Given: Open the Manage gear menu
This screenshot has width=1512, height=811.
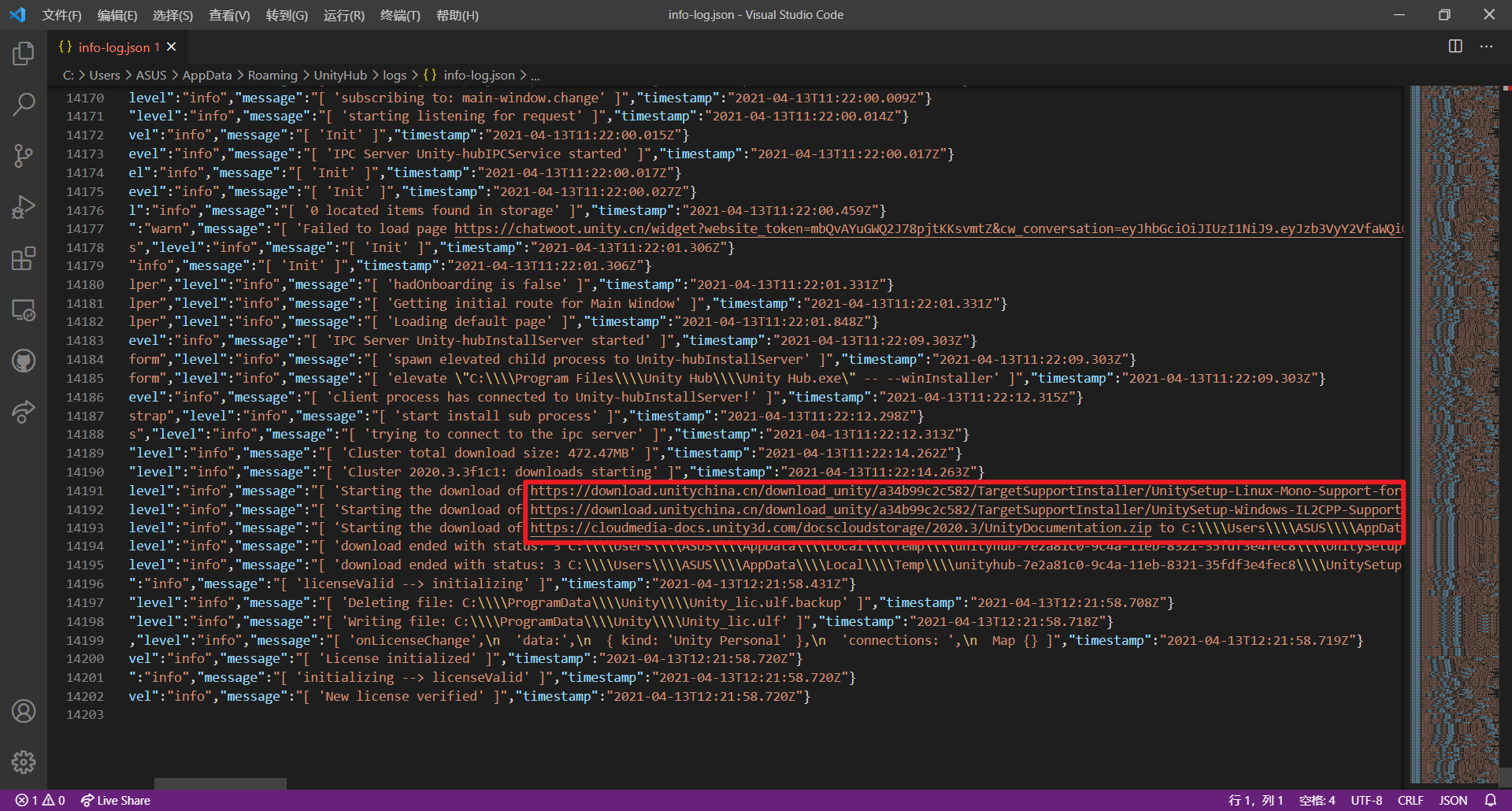Looking at the screenshot, I should [24, 762].
